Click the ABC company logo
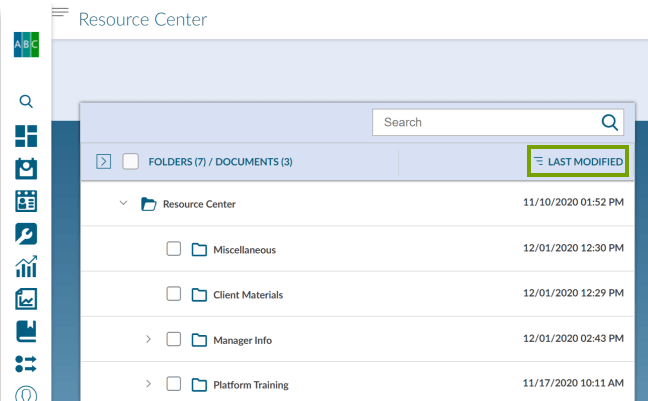Image resolution: width=648 pixels, height=401 pixels. (26, 44)
